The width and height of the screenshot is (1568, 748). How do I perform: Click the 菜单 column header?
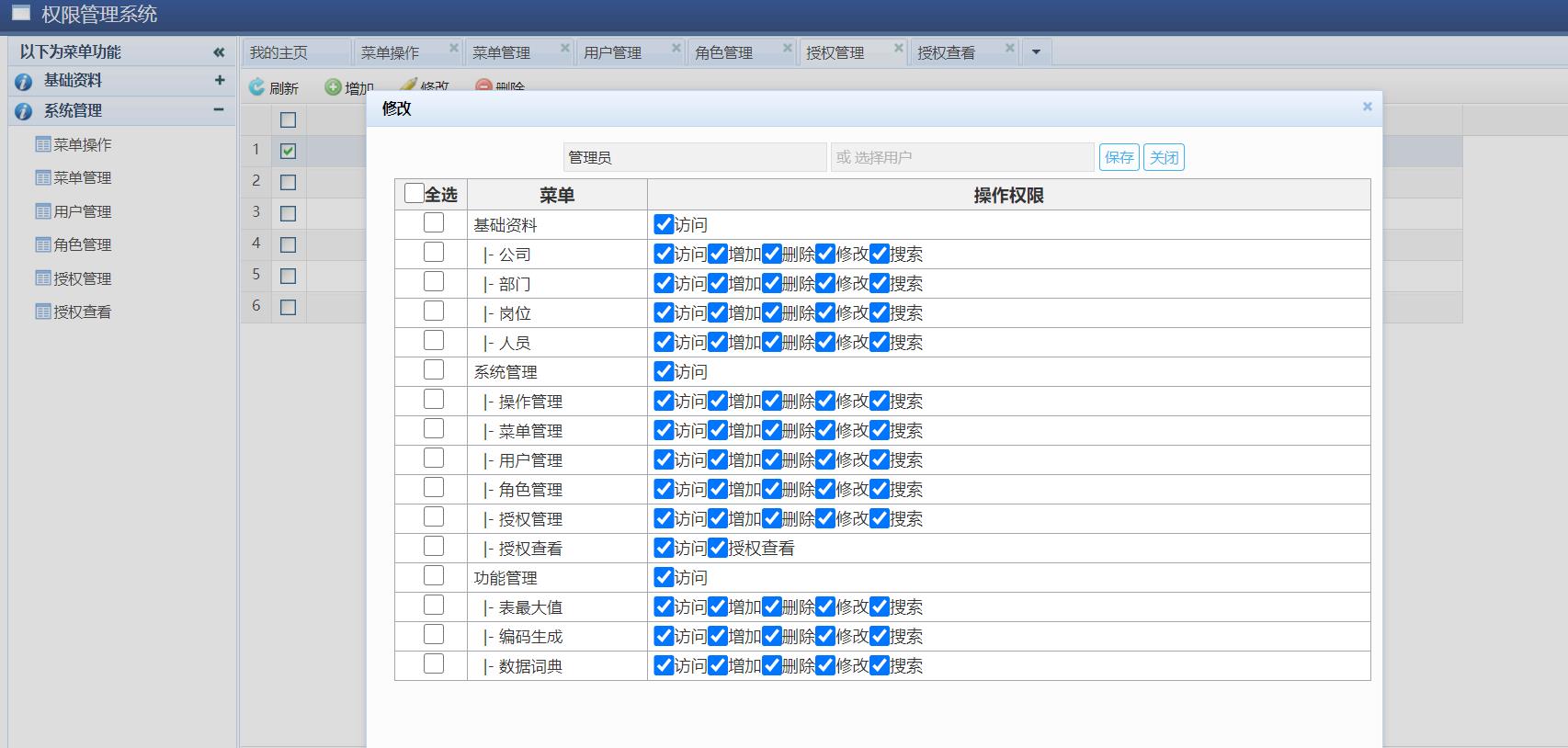[557, 195]
